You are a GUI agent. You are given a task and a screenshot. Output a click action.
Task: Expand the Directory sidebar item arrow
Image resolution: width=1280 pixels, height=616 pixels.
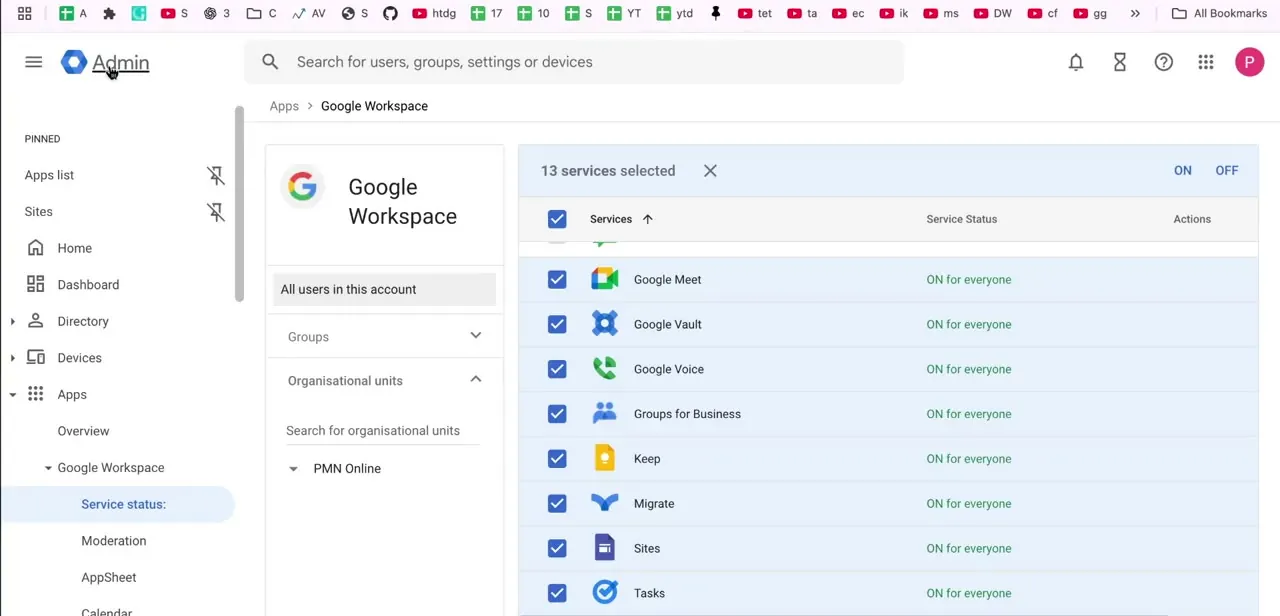pos(12,321)
